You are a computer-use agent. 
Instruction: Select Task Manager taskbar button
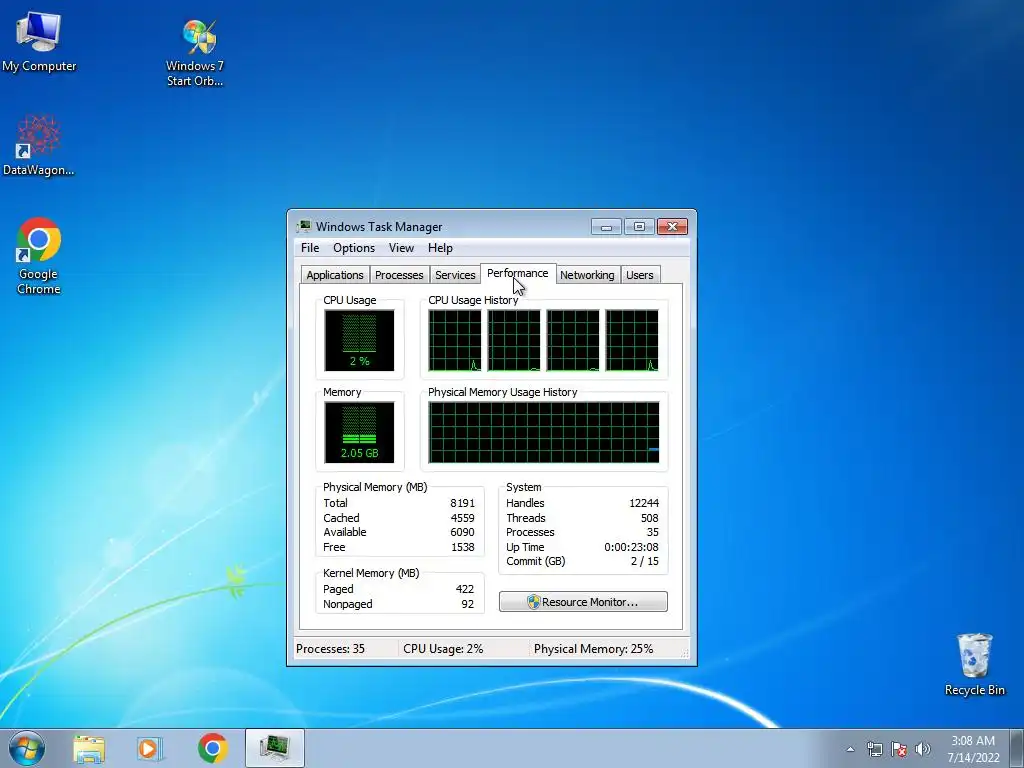click(275, 748)
